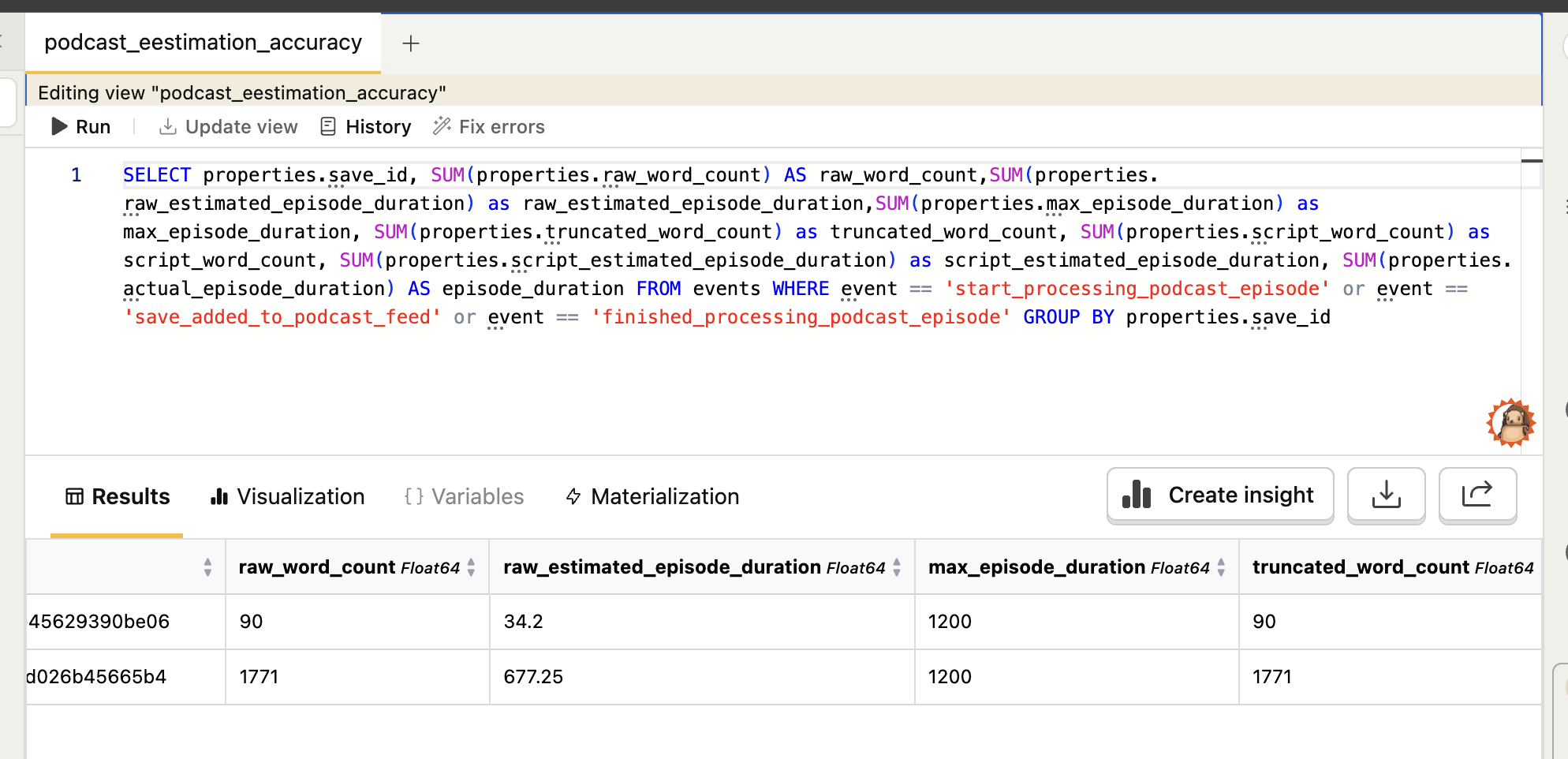Sort by raw_word_count column
This screenshot has height=759, width=1568.
click(x=471, y=567)
